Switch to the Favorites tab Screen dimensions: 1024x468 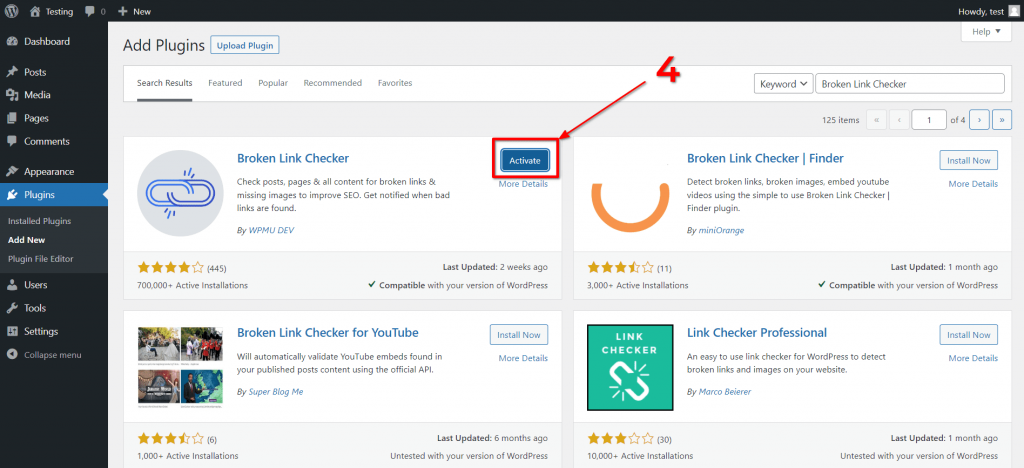[395, 84]
